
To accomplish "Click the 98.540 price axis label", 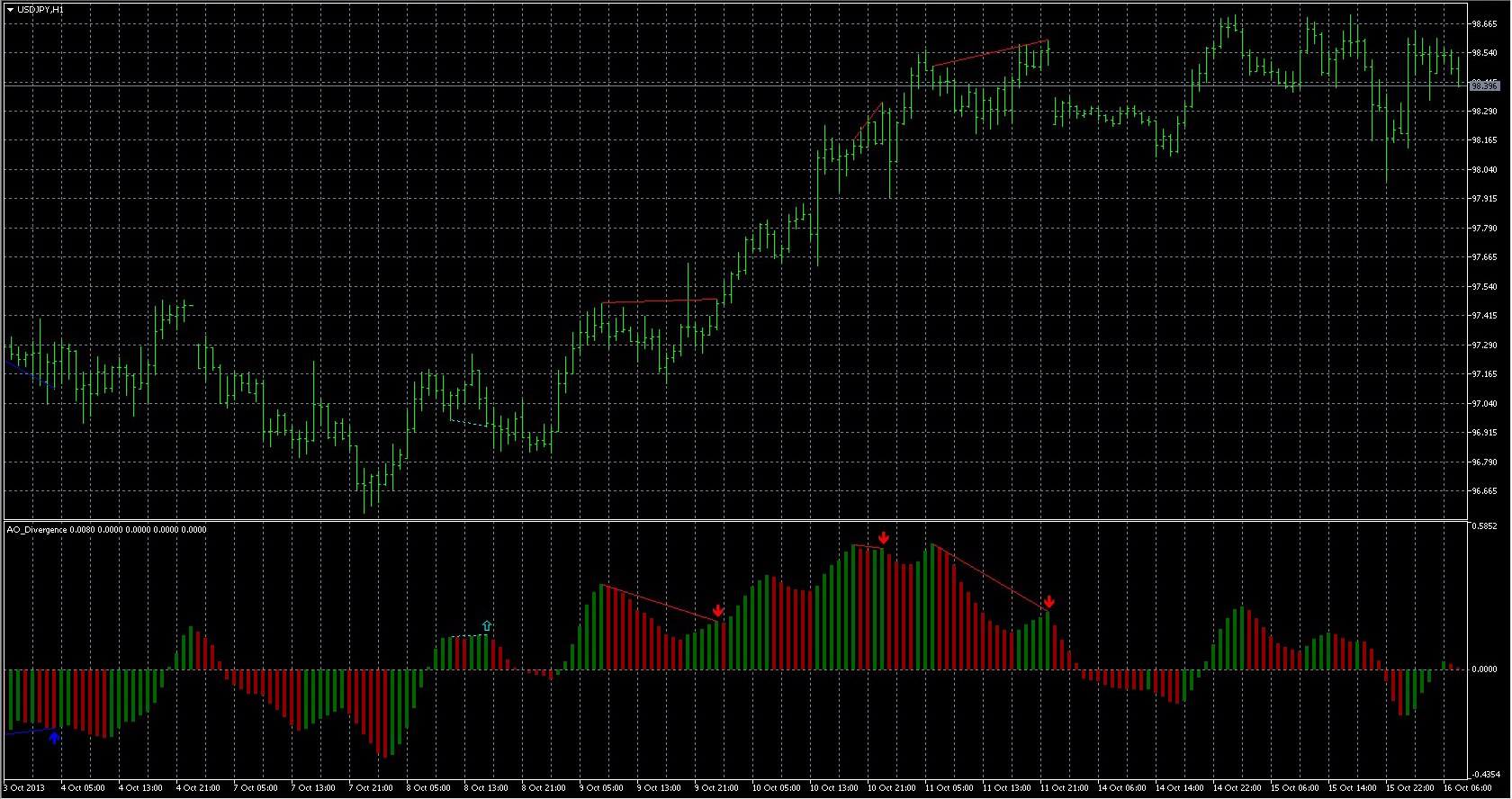I will pyautogui.click(x=1484, y=53).
